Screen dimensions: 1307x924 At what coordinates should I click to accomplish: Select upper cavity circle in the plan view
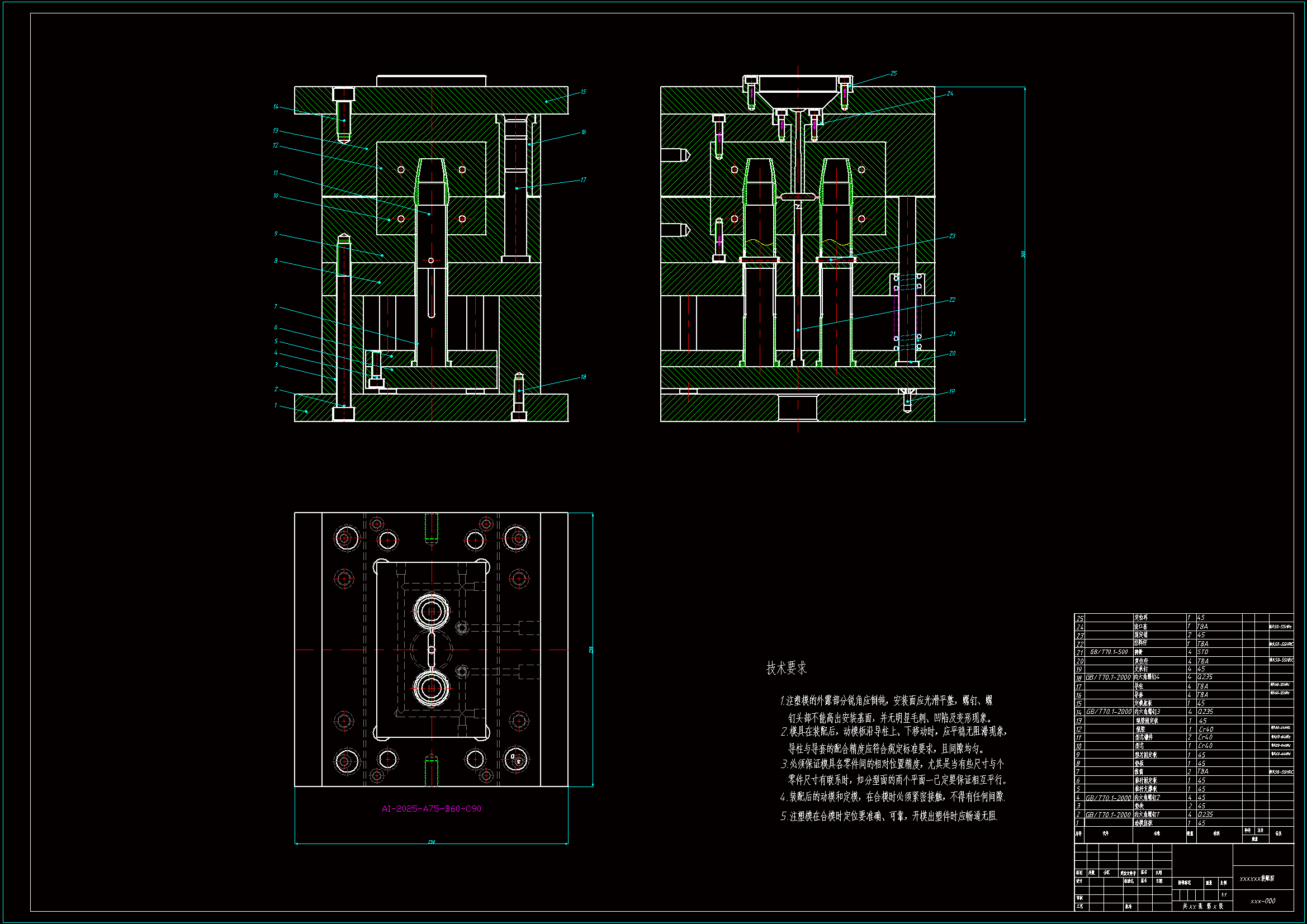point(431,612)
